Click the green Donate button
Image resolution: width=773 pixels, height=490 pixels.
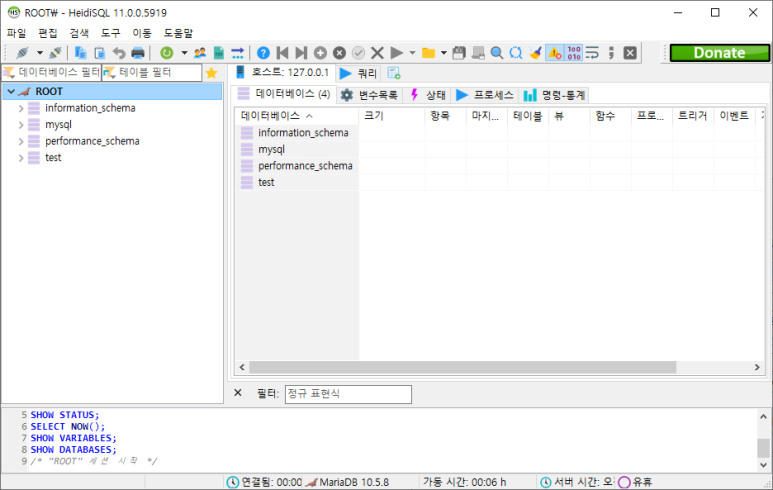tap(719, 53)
